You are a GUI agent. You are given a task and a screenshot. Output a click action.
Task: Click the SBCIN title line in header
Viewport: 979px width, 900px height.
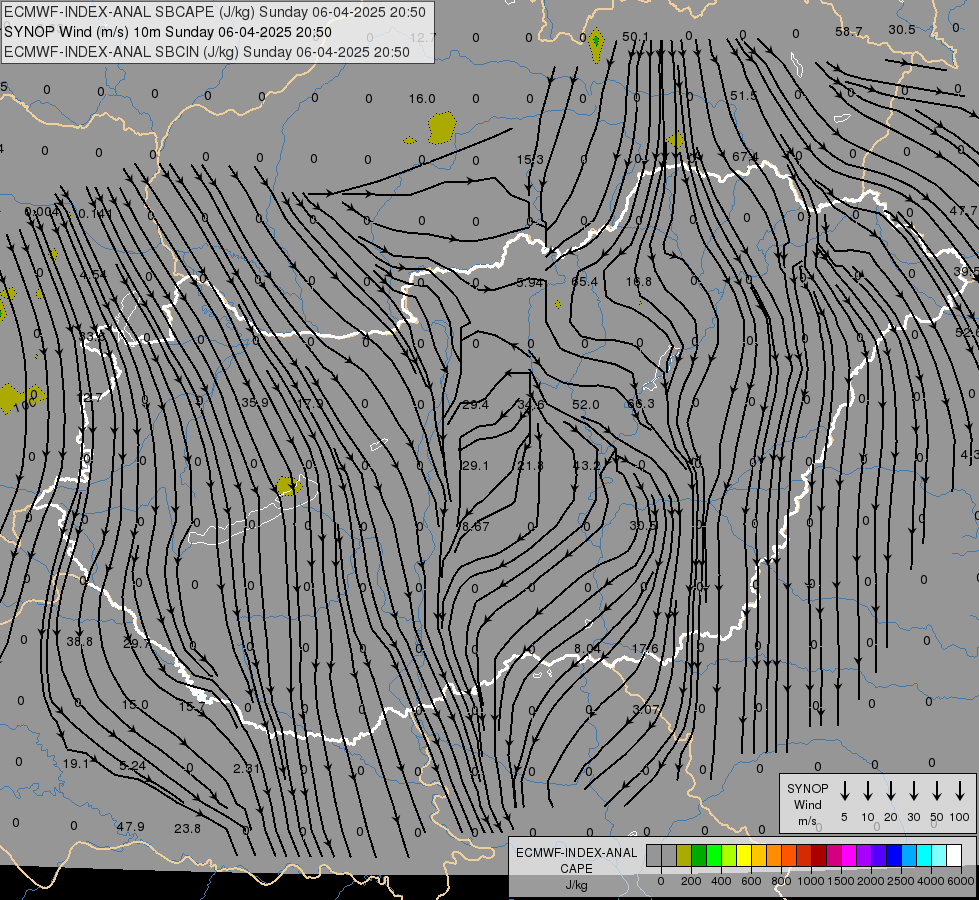[x=207, y=52]
